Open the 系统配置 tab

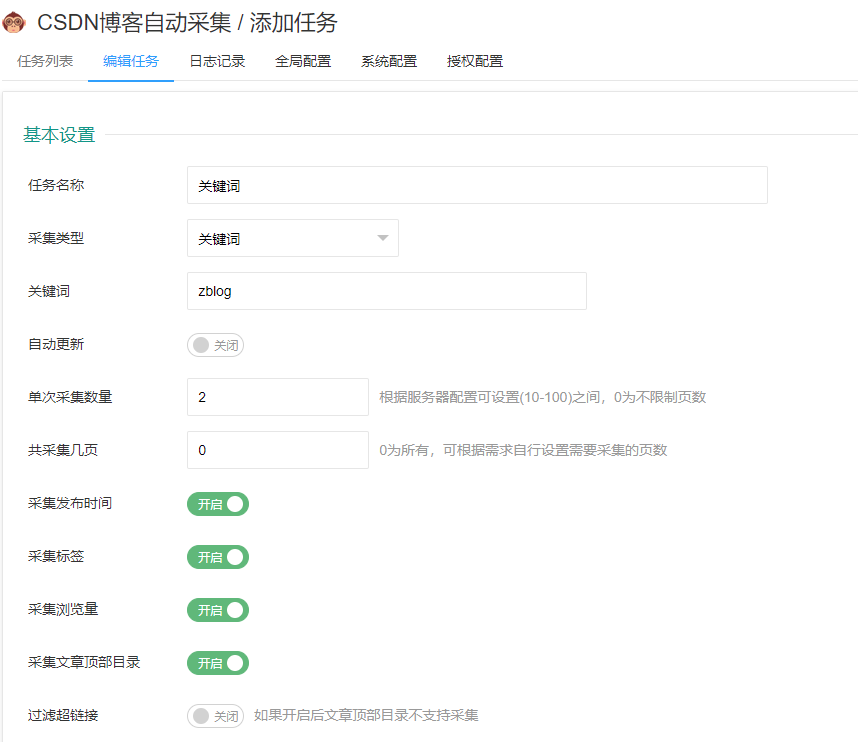coord(389,61)
